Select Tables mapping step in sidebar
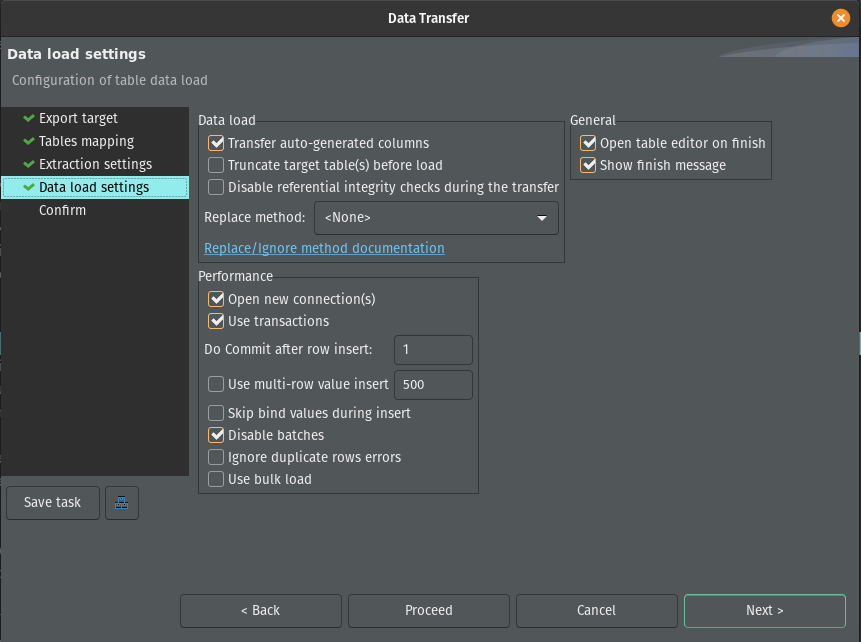The image size is (861, 642). pyautogui.click(x=86, y=141)
